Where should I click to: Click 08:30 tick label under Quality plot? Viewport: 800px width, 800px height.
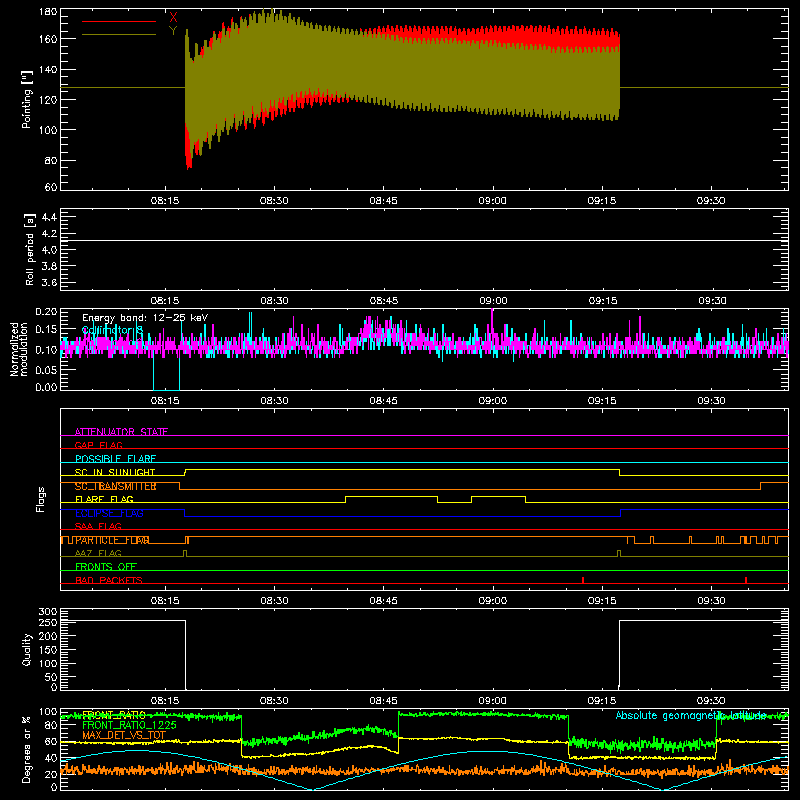(274, 701)
